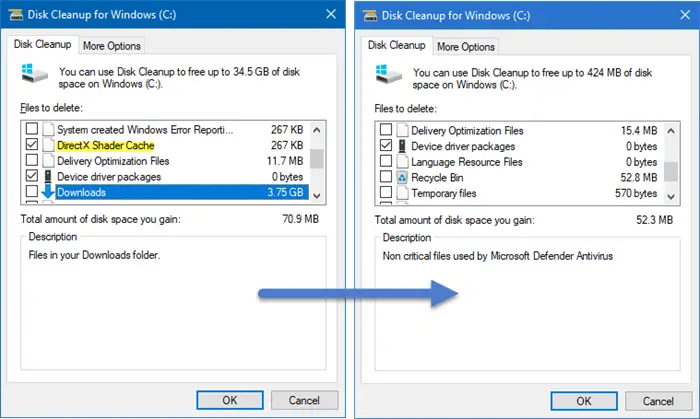Check Delivery Optimization Files in right window
Image resolution: width=700 pixels, height=419 pixels.
point(386,129)
